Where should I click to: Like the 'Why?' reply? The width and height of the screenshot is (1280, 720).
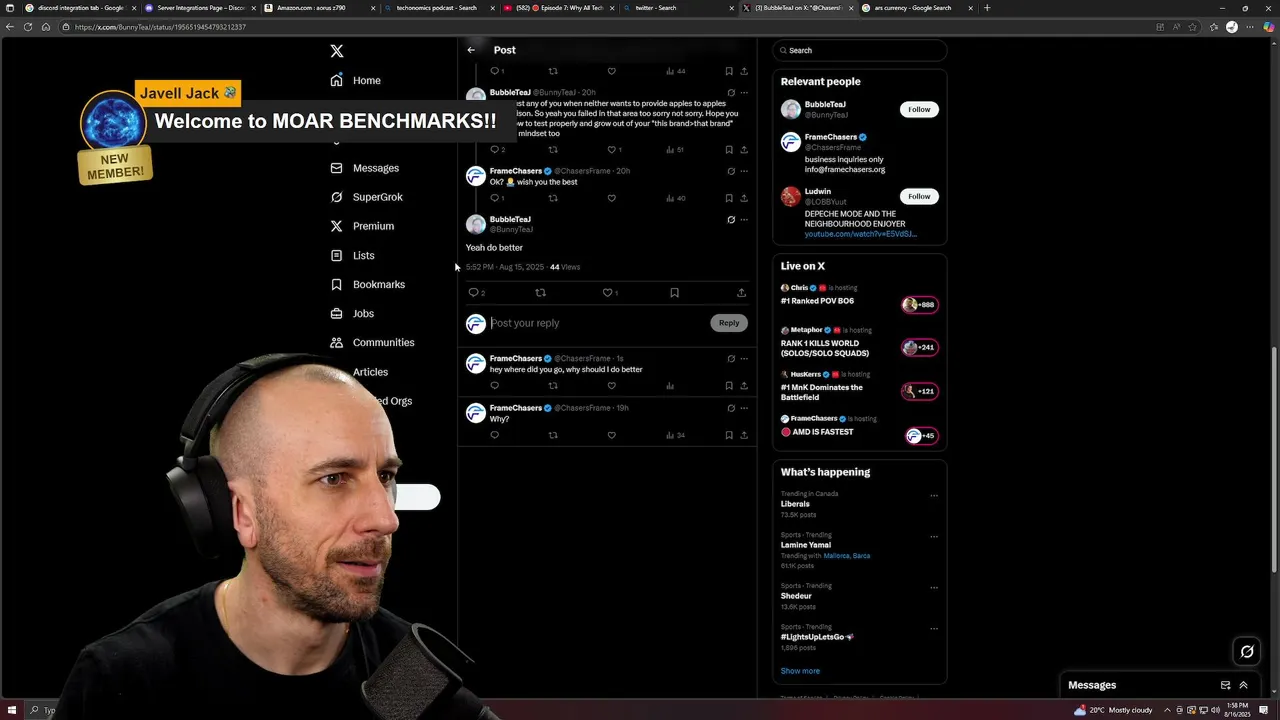pyautogui.click(x=612, y=435)
